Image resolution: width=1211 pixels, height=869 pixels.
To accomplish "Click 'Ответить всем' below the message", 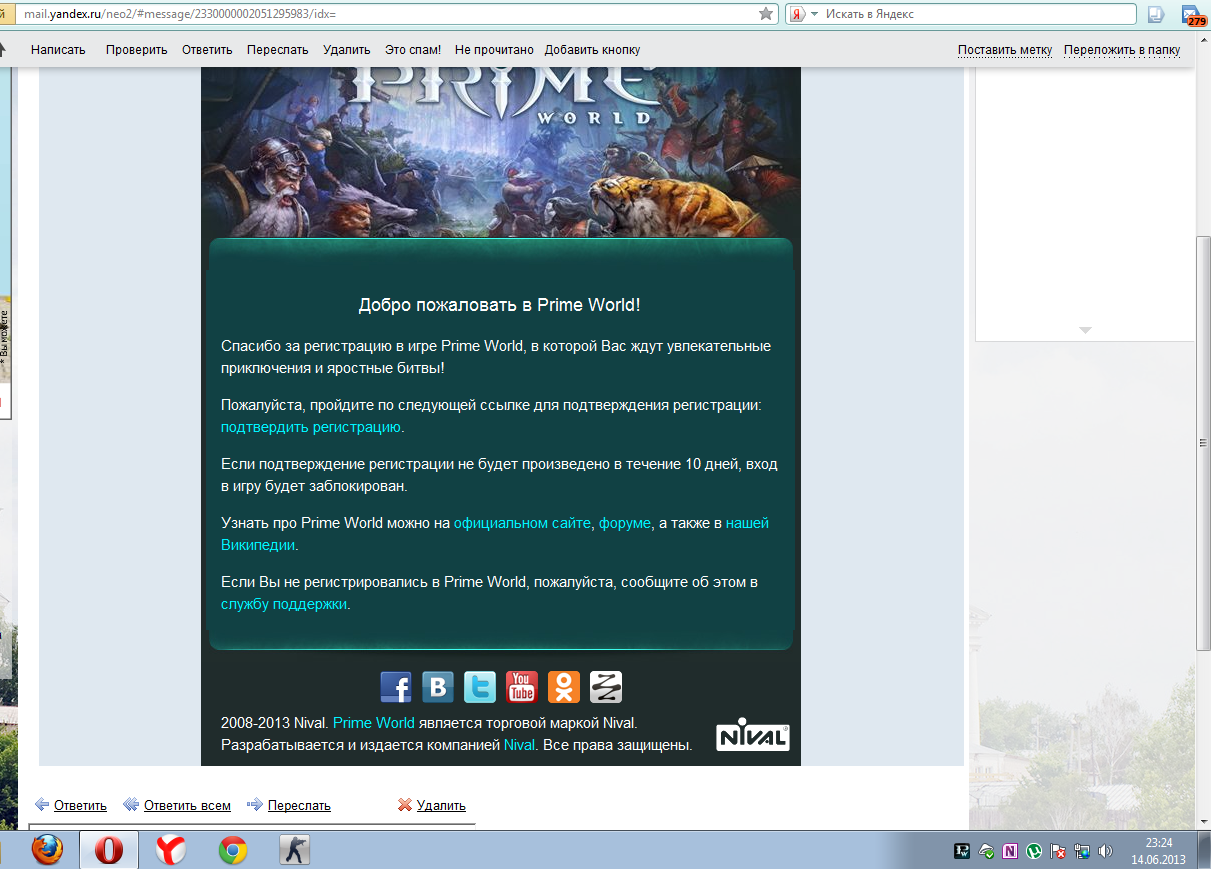I will point(187,805).
